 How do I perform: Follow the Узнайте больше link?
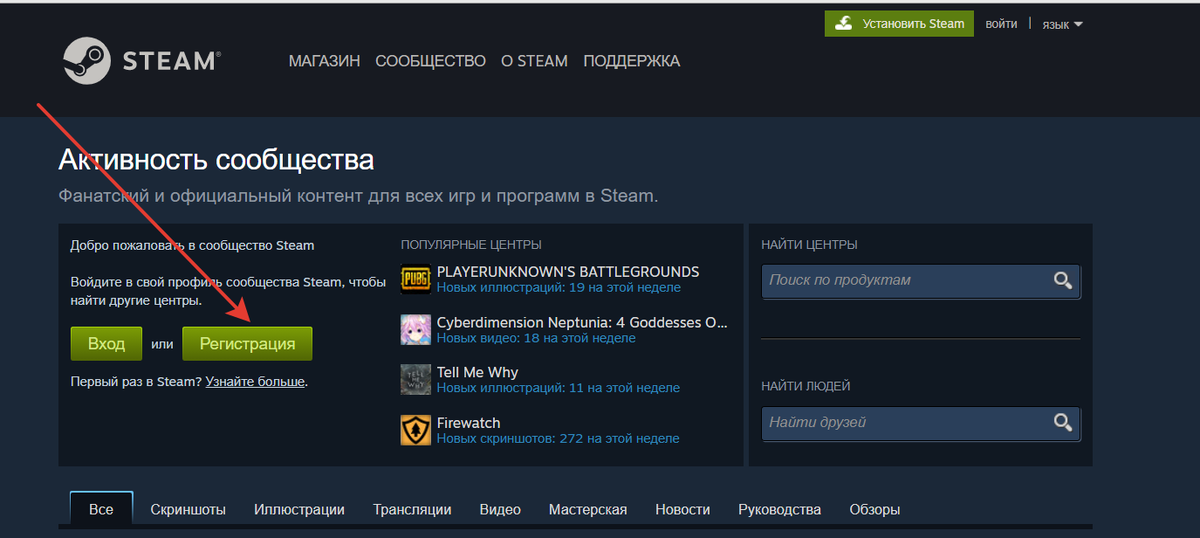click(x=255, y=382)
